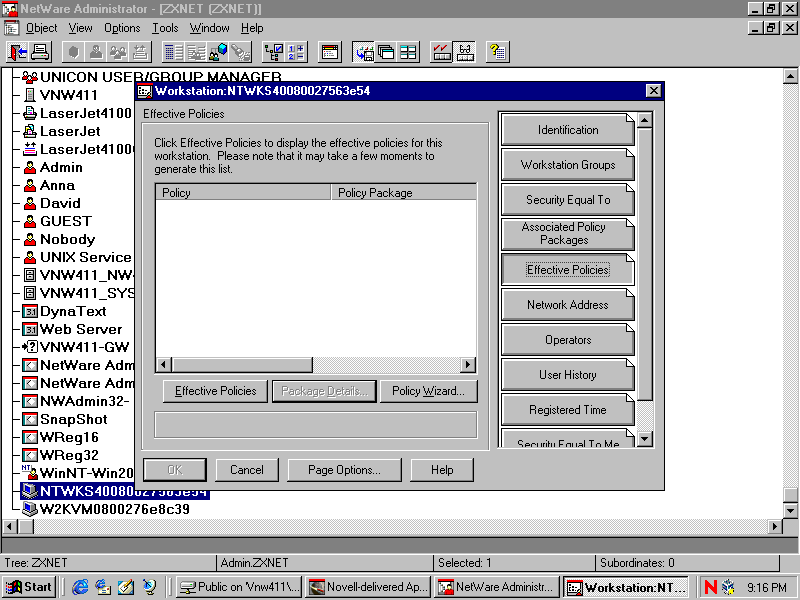Image resolution: width=800 pixels, height=600 pixels.
Task: Click the notepad pencil quick launch icon
Action: [126, 587]
